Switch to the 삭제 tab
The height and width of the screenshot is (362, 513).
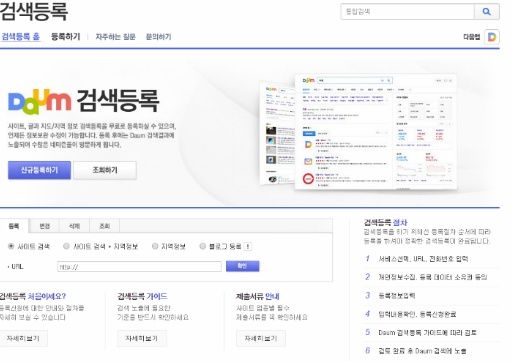click(x=74, y=226)
